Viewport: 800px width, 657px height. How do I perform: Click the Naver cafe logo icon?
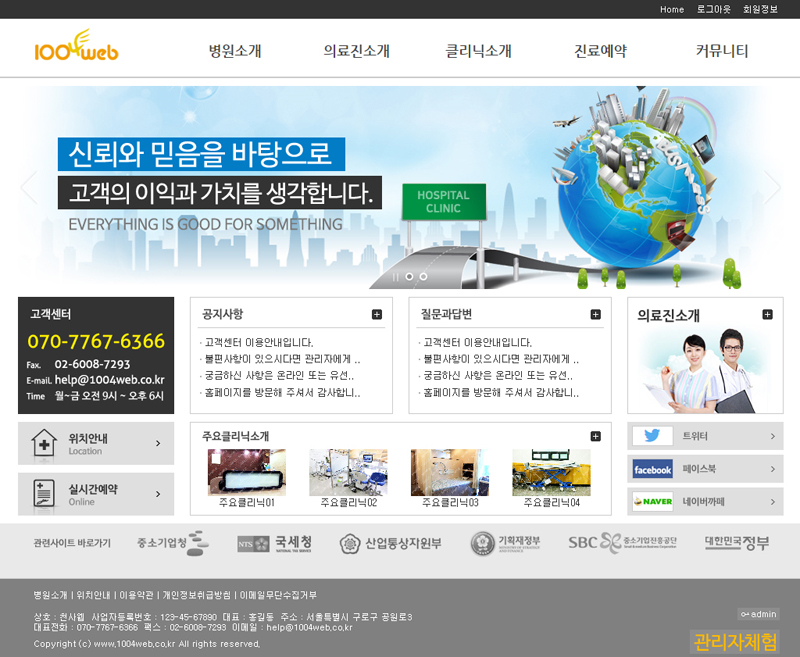652,501
